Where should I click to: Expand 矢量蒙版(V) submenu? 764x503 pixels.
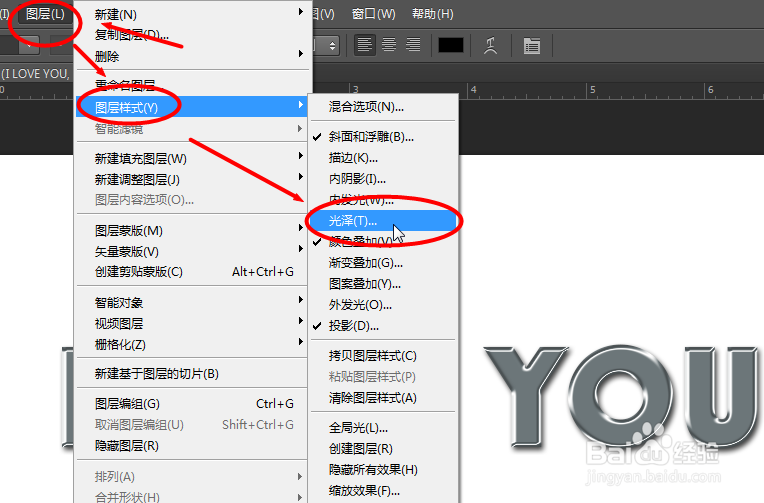(x=192, y=252)
